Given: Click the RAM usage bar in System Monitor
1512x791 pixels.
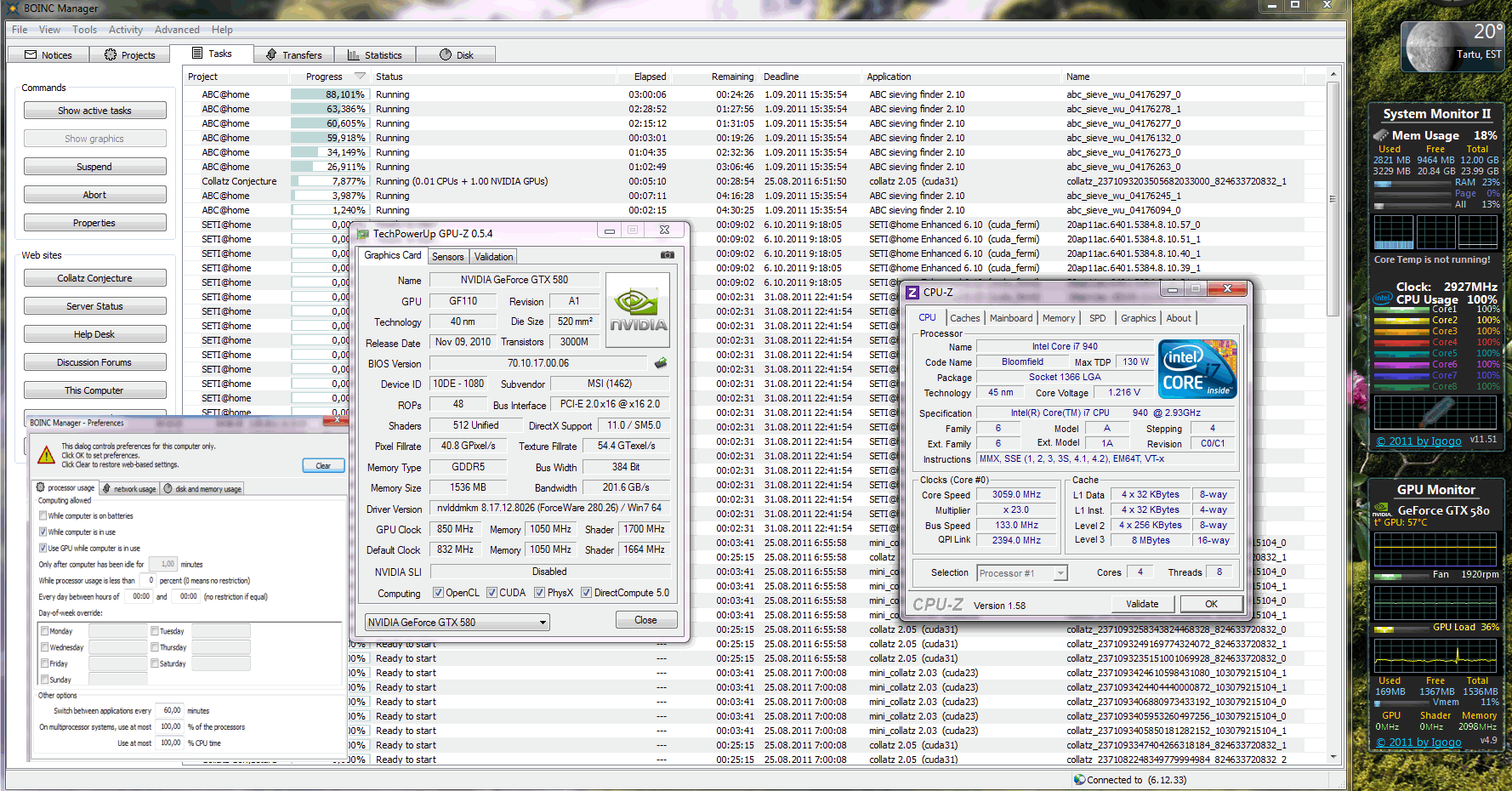Looking at the screenshot, I should tap(1413, 183).
